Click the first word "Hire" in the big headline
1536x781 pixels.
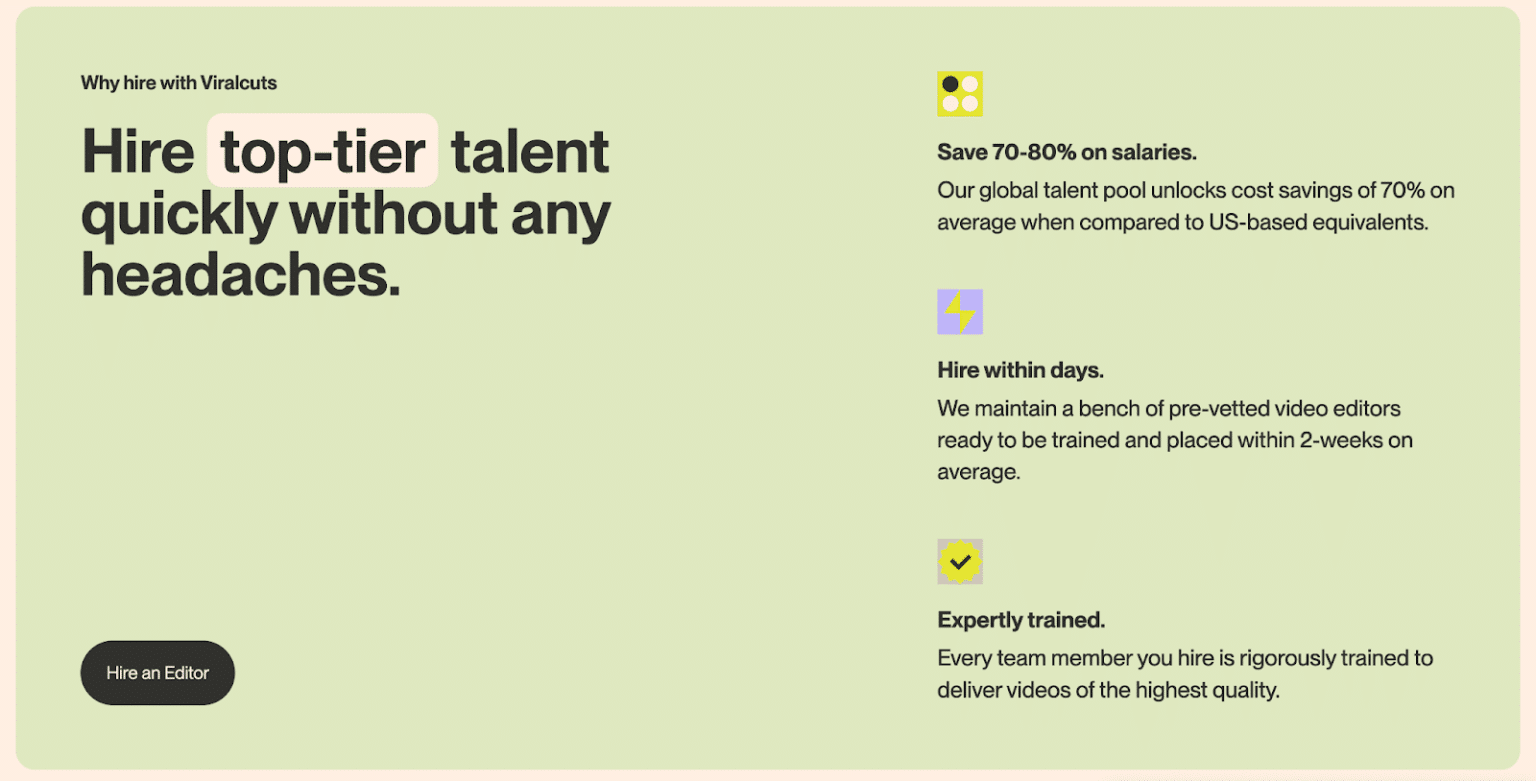(138, 151)
